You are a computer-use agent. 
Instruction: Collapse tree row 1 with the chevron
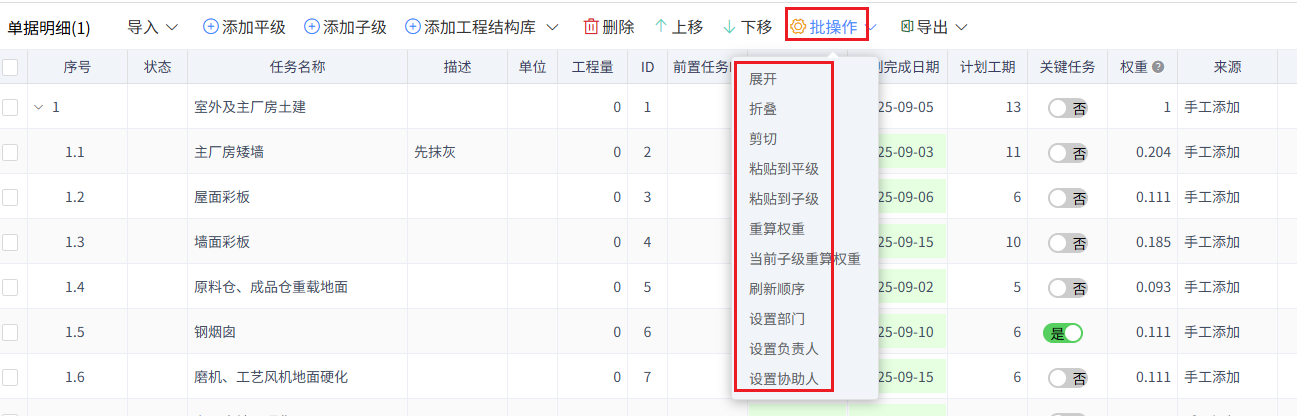(39, 107)
